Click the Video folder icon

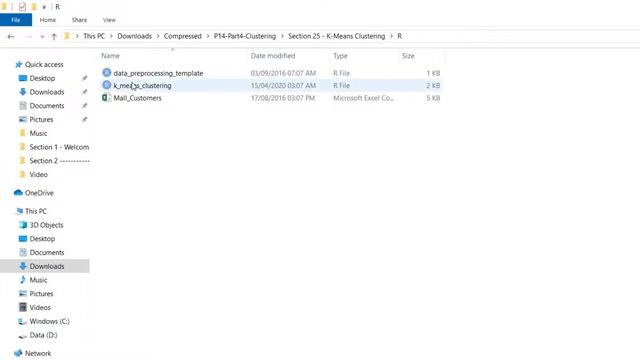(x=23, y=174)
